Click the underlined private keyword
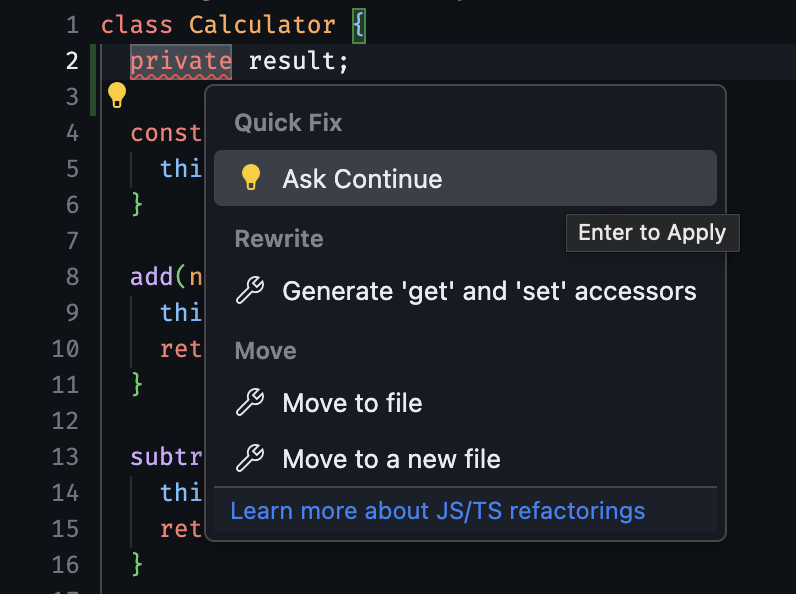 click(181, 61)
